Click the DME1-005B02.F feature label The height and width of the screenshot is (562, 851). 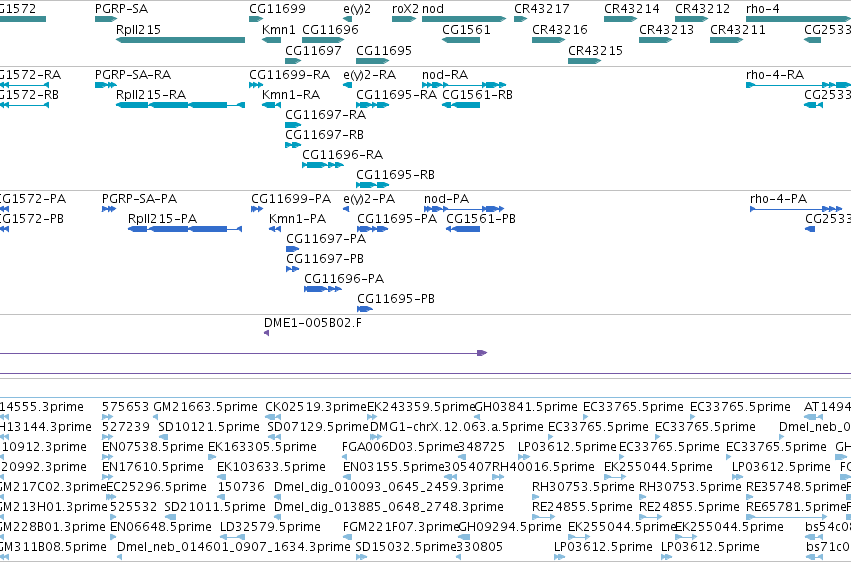pyautogui.click(x=313, y=323)
